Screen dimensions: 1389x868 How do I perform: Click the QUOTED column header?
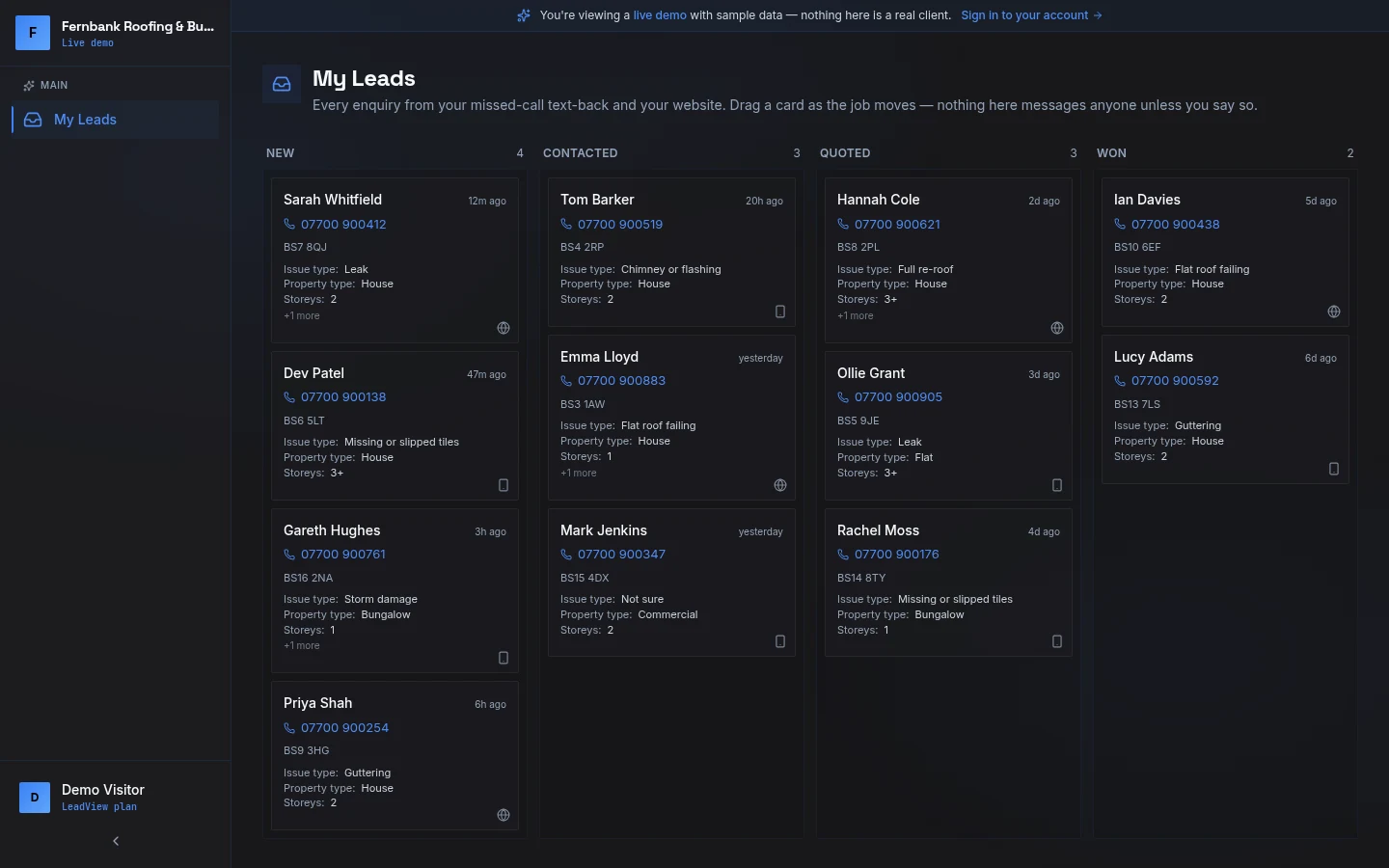coord(845,153)
